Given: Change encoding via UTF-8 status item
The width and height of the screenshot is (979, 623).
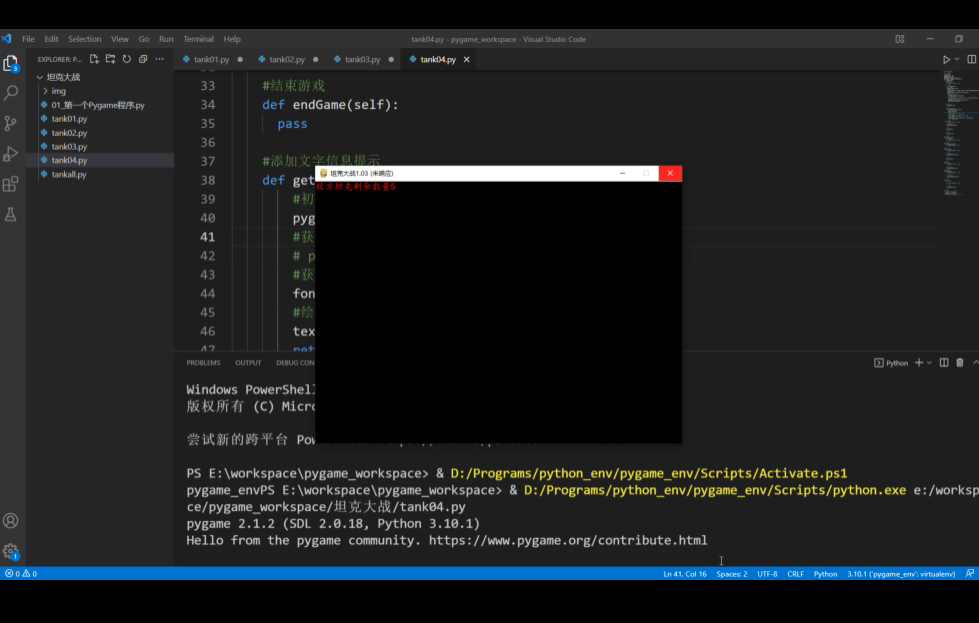Looking at the screenshot, I should 767,574.
